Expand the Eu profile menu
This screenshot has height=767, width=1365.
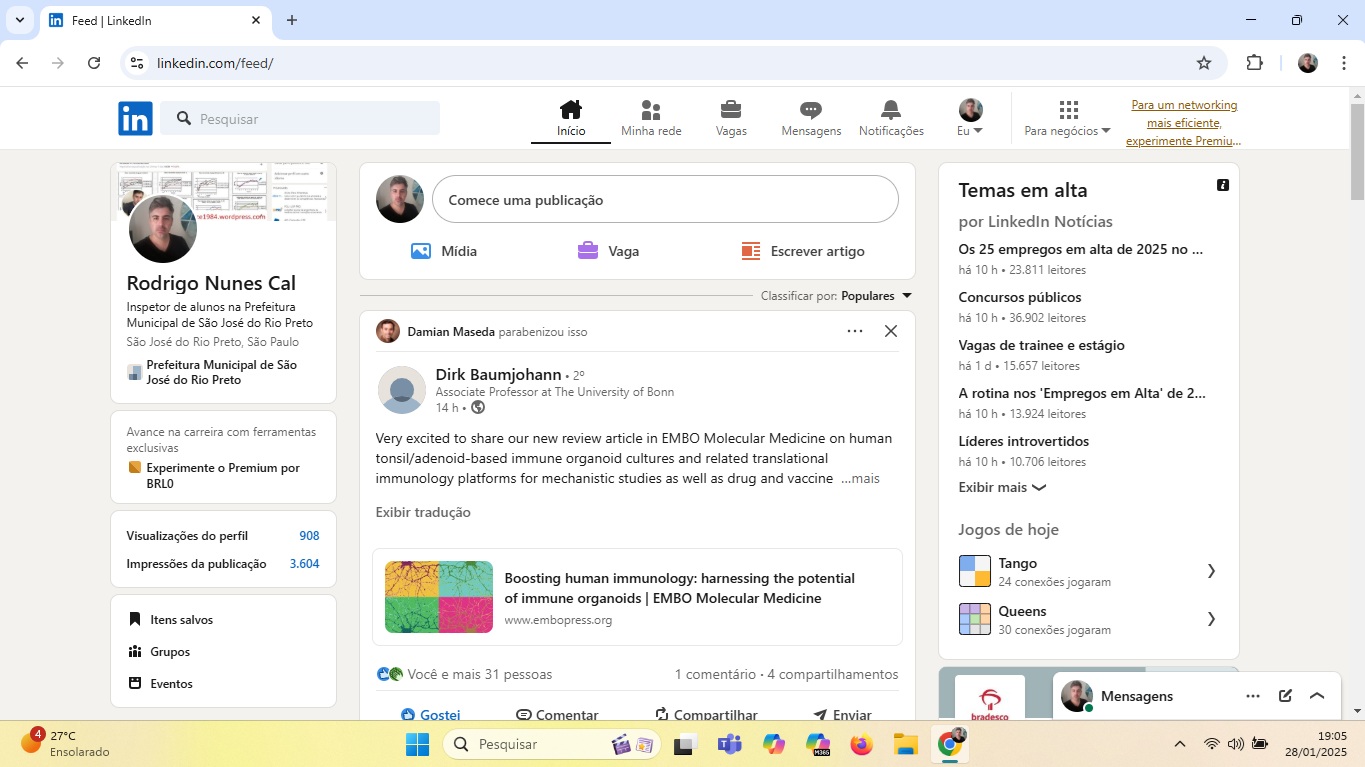pyautogui.click(x=970, y=119)
